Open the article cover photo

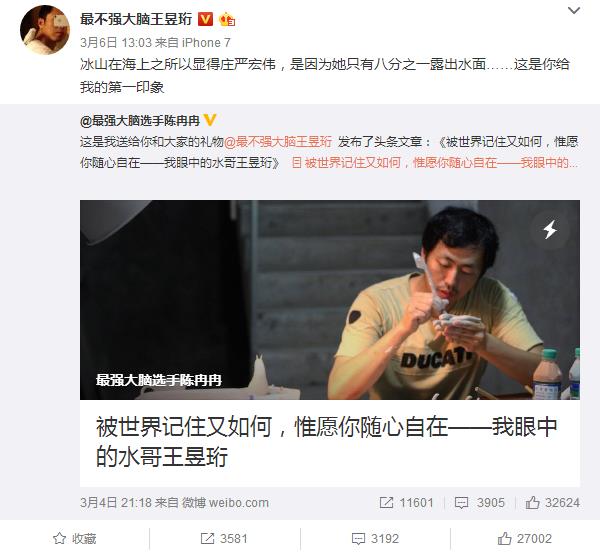[330, 300]
